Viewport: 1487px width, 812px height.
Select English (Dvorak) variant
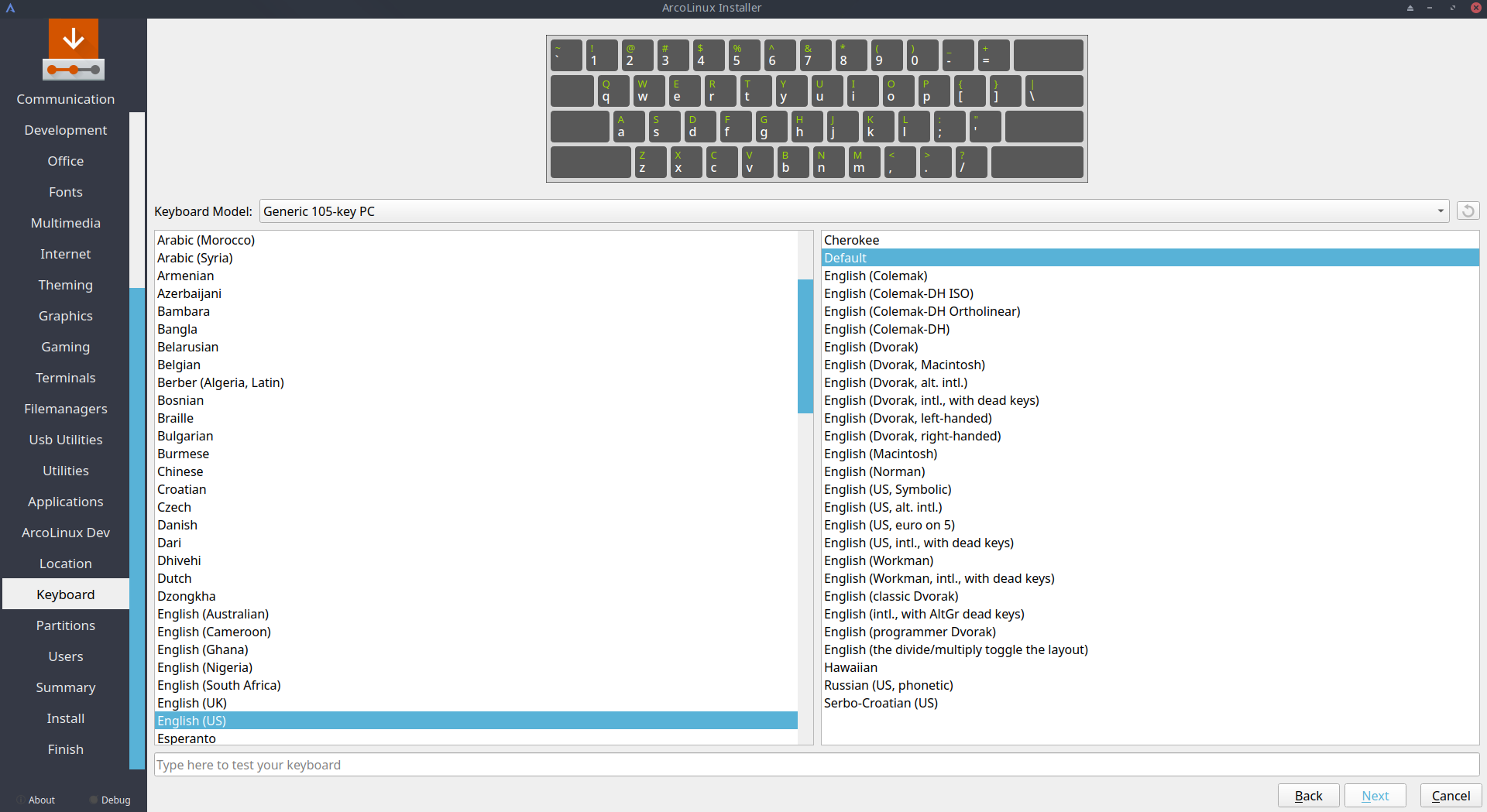coord(1150,347)
